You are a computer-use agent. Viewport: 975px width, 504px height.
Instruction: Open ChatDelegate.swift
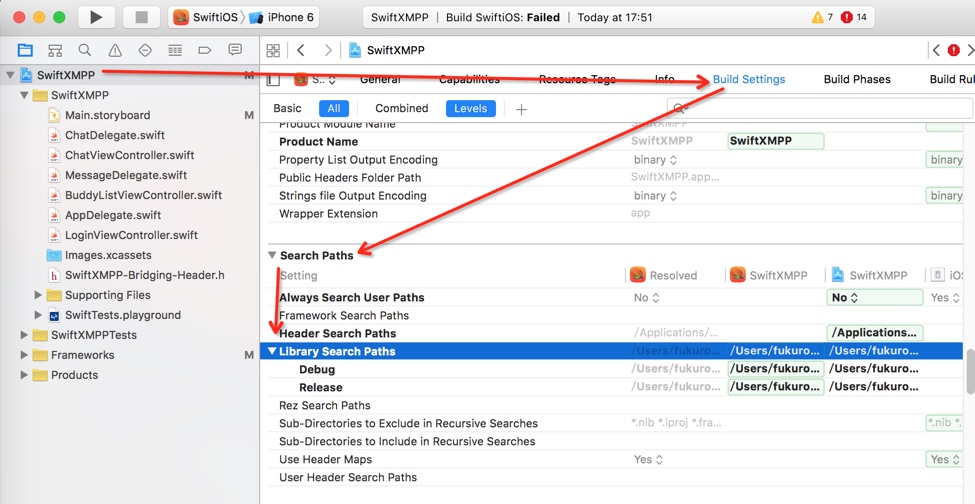[115, 135]
